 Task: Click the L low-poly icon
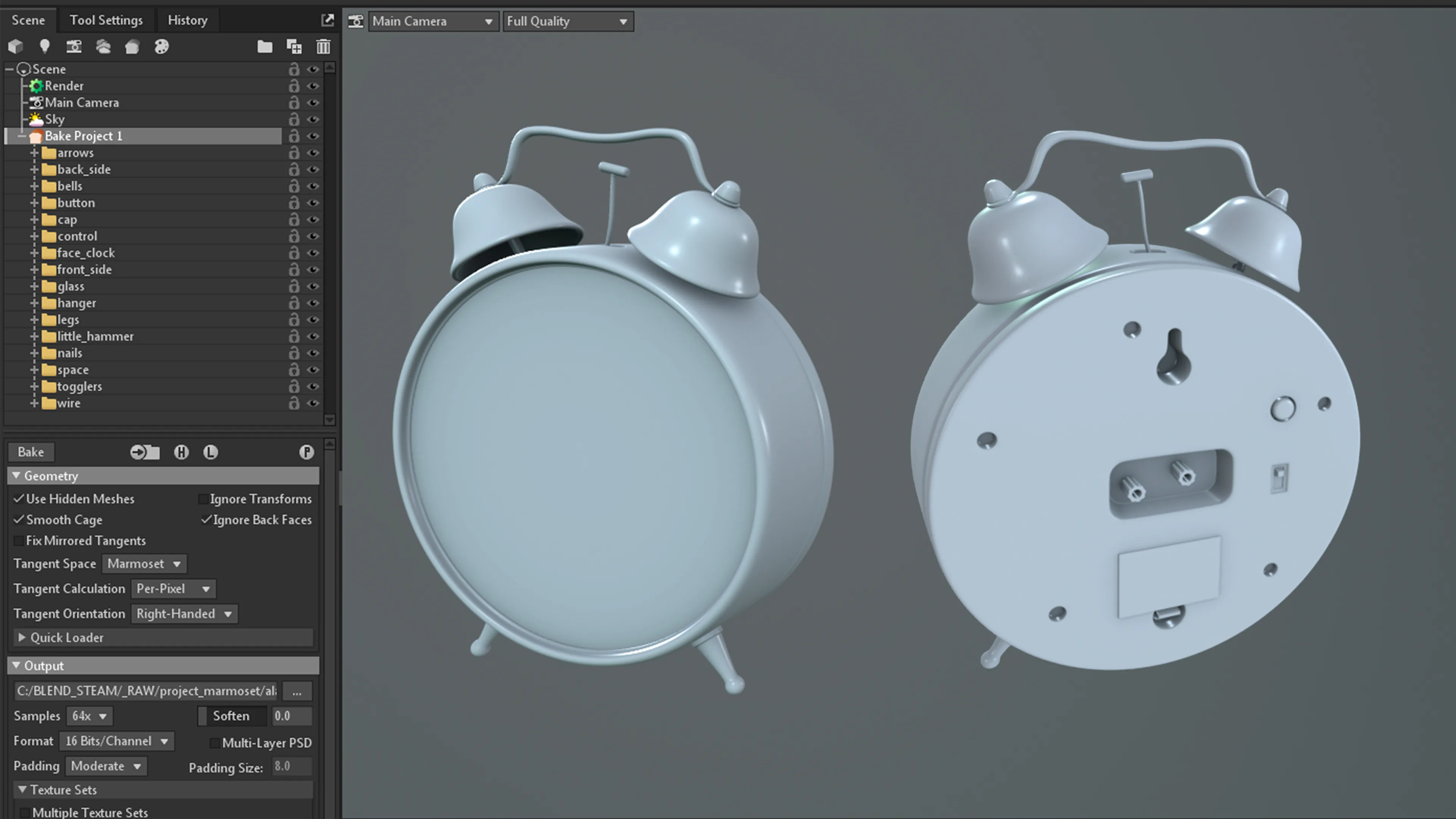click(x=211, y=452)
